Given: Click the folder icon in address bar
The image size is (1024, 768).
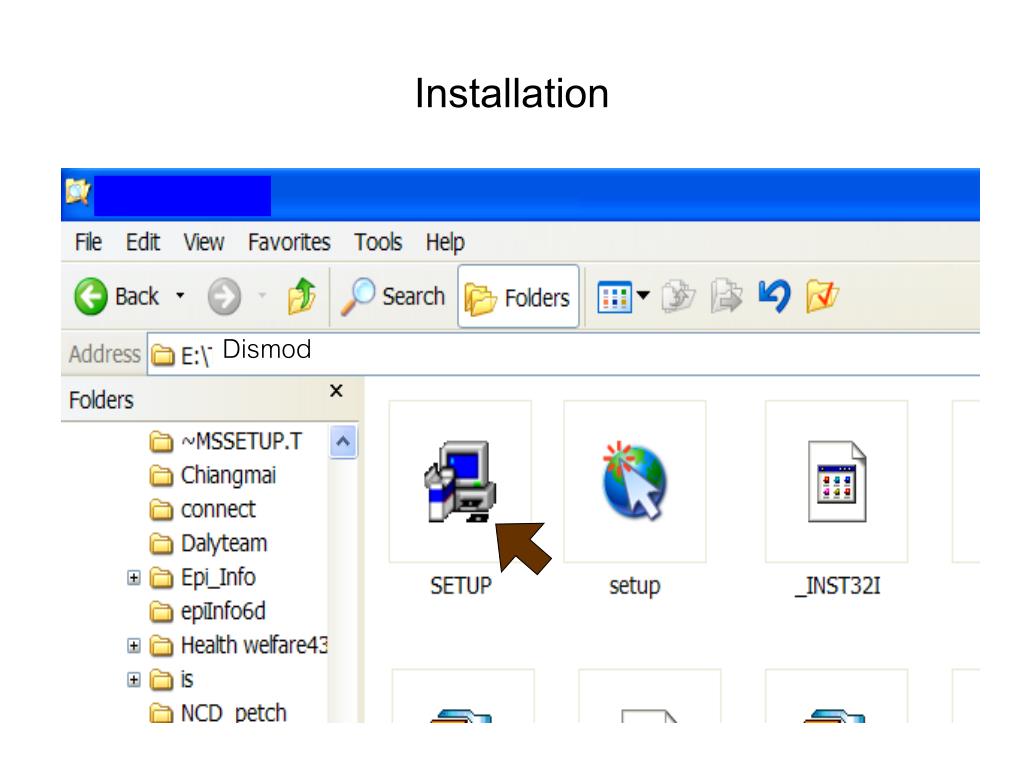Looking at the screenshot, I should point(163,355).
